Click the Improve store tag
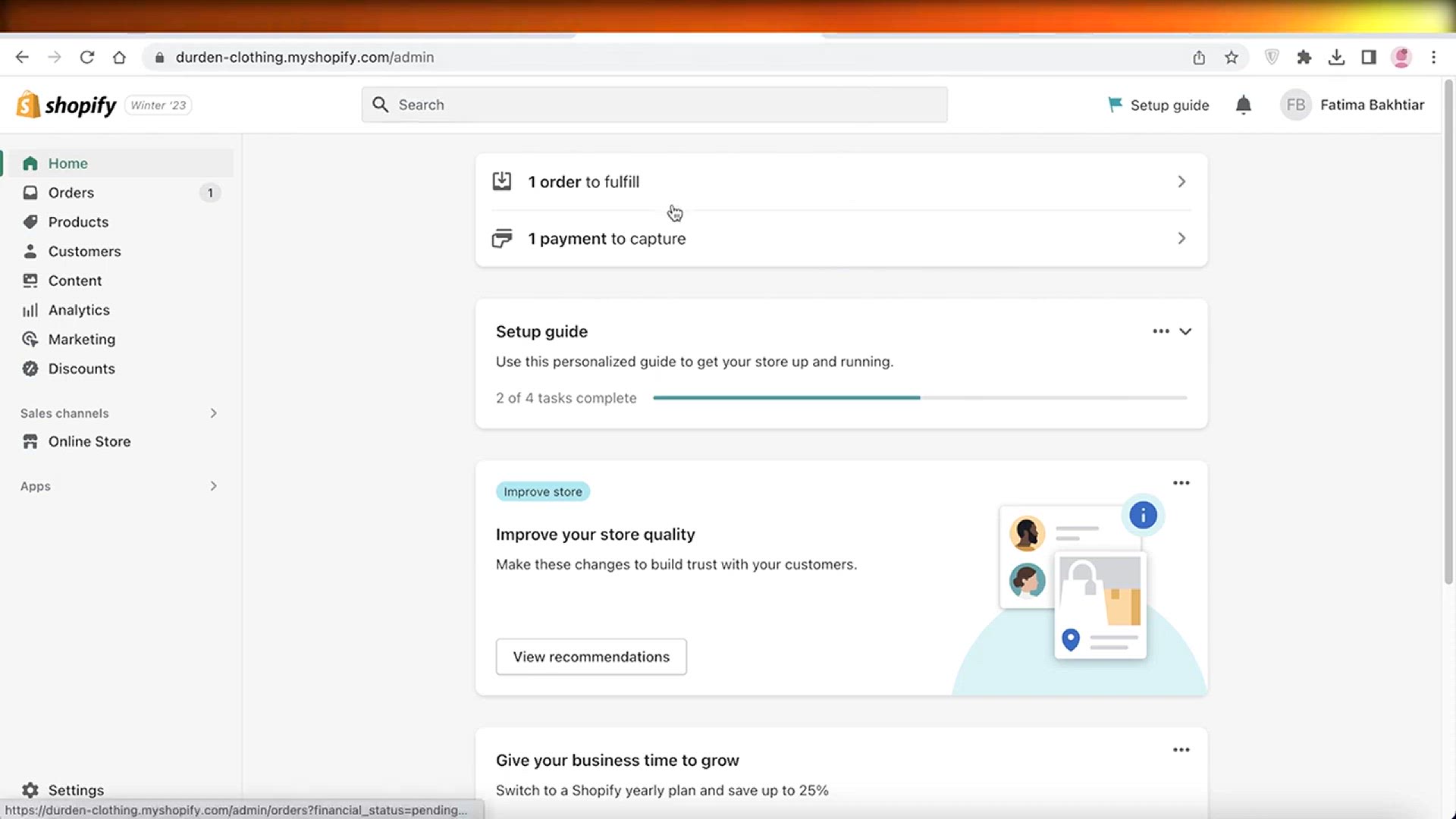The image size is (1456, 819). [x=543, y=491]
